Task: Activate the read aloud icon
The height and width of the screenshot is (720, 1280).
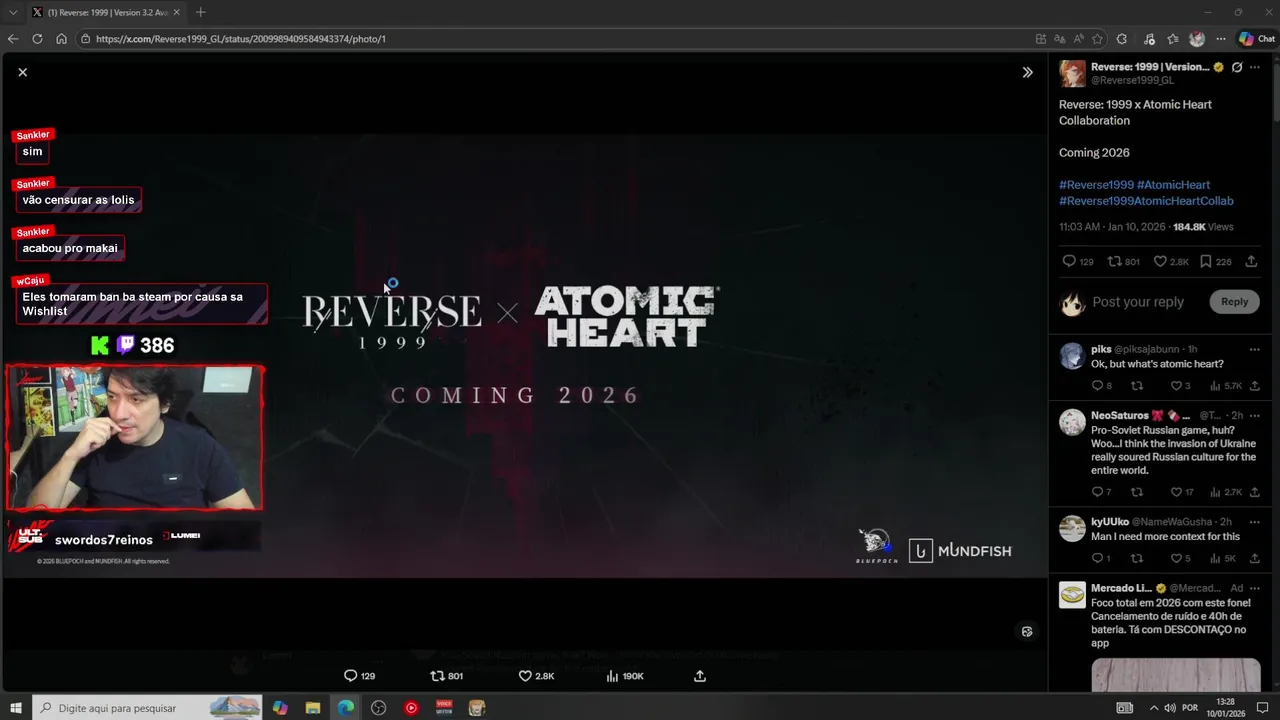Action: click(x=1078, y=39)
